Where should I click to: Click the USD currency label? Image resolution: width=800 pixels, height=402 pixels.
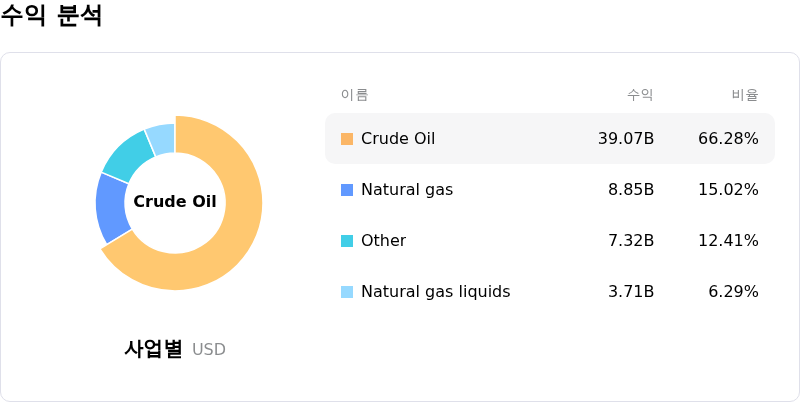click(209, 350)
